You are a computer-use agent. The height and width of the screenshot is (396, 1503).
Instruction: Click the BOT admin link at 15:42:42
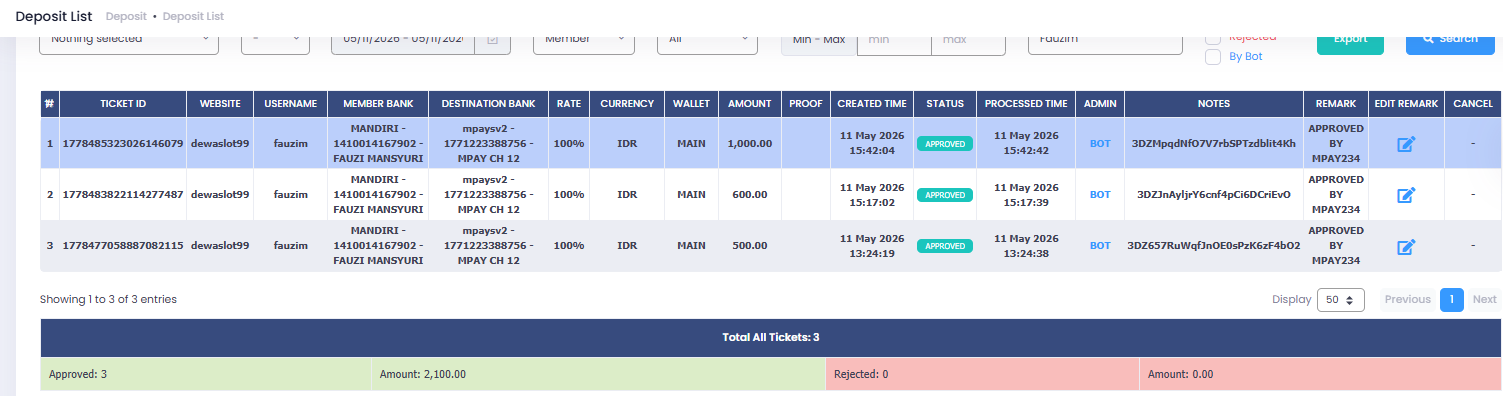[x=1100, y=144]
